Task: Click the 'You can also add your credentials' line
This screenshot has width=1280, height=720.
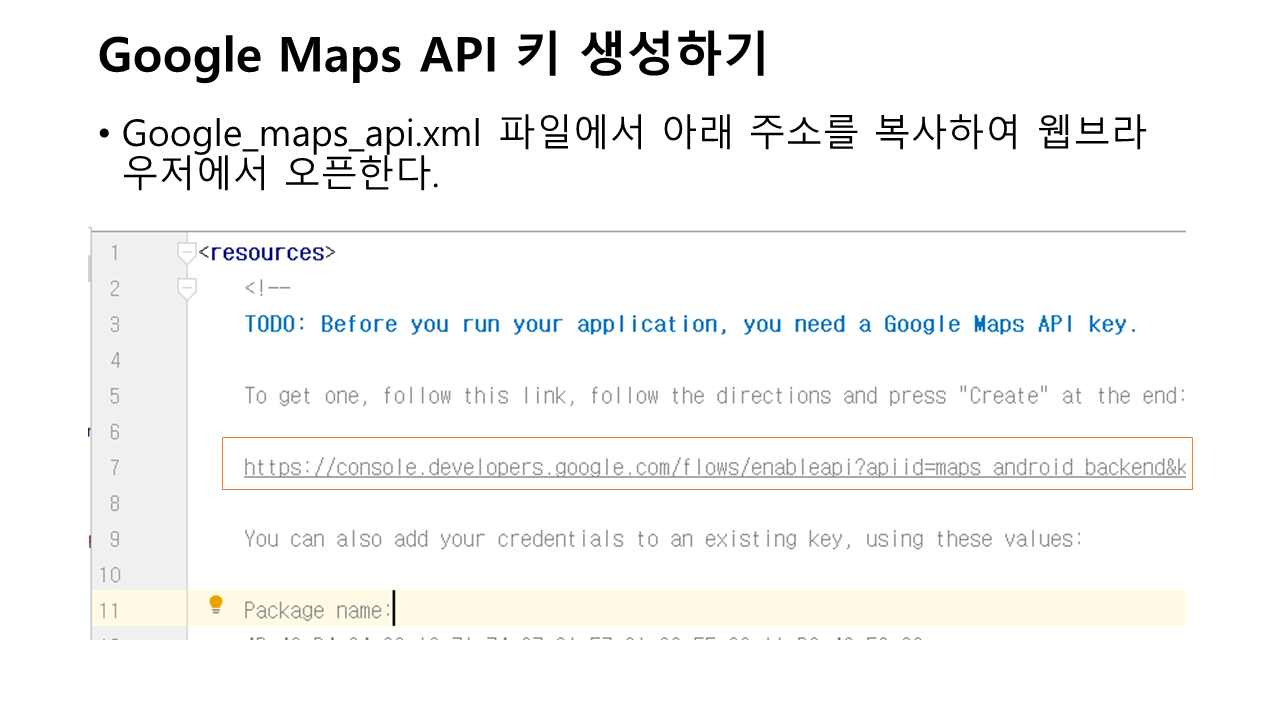Action: pyautogui.click(x=662, y=539)
